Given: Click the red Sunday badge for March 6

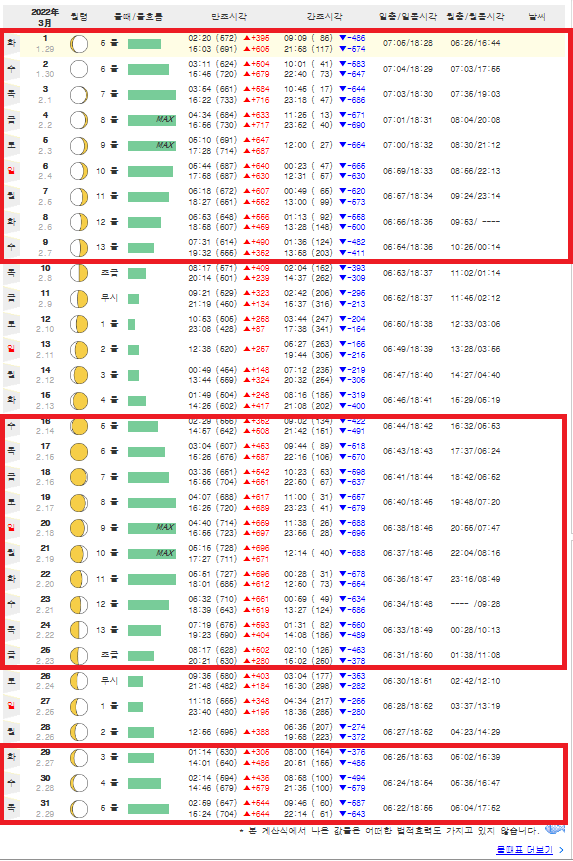Looking at the screenshot, I should pos(12,171).
